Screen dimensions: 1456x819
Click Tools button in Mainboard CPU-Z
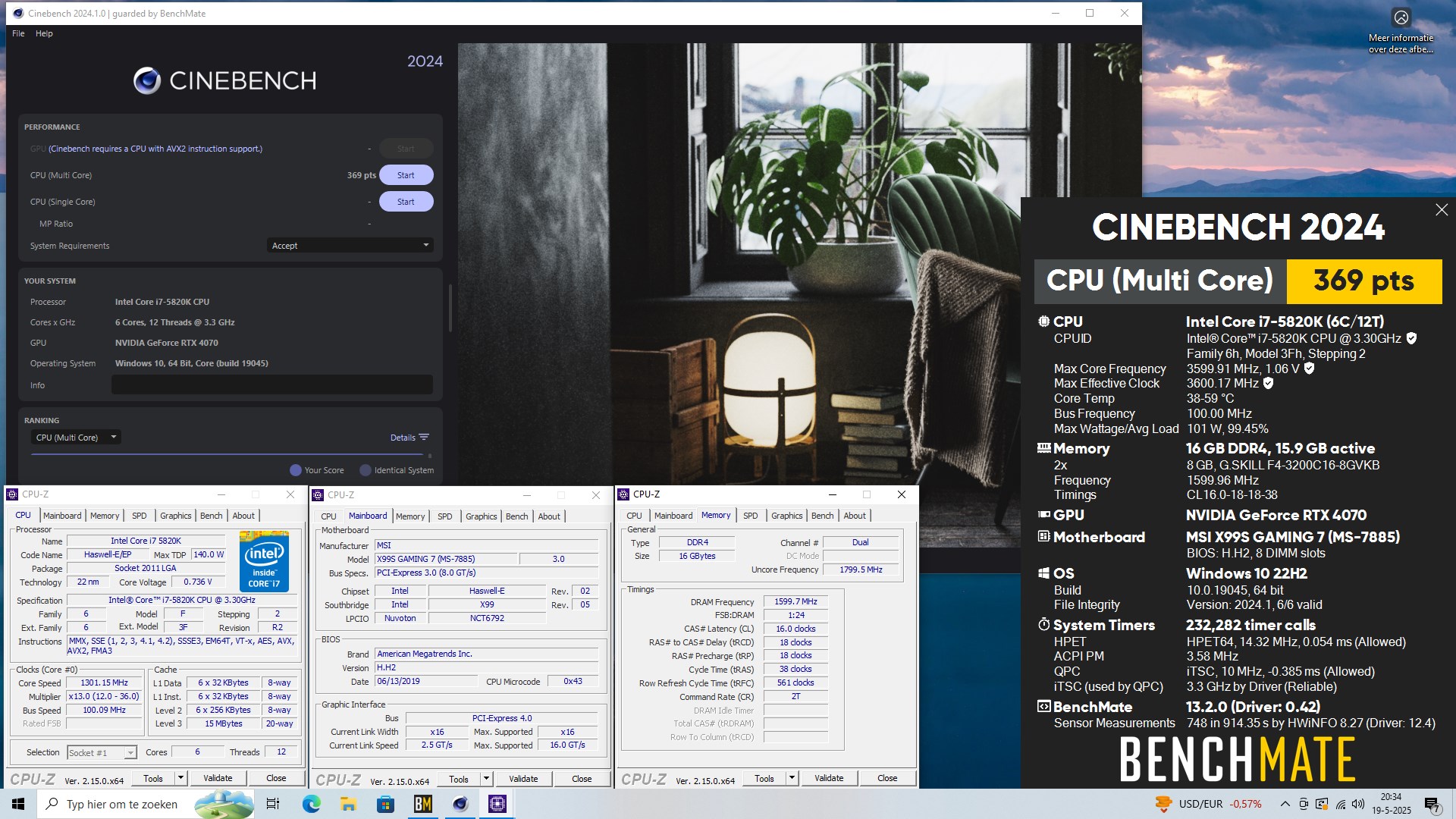click(x=459, y=779)
